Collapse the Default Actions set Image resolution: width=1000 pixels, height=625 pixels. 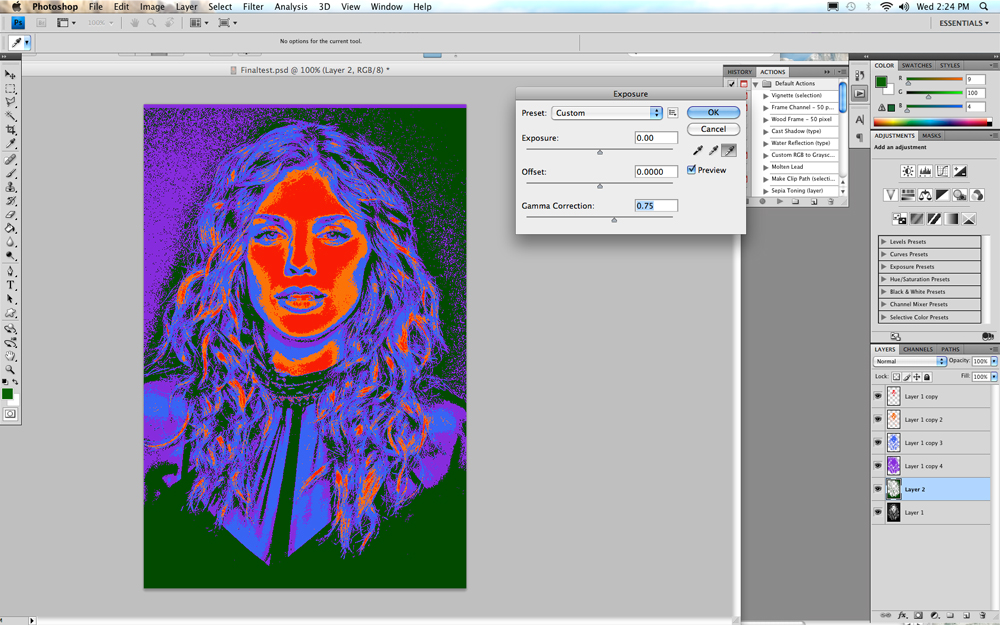coord(756,84)
